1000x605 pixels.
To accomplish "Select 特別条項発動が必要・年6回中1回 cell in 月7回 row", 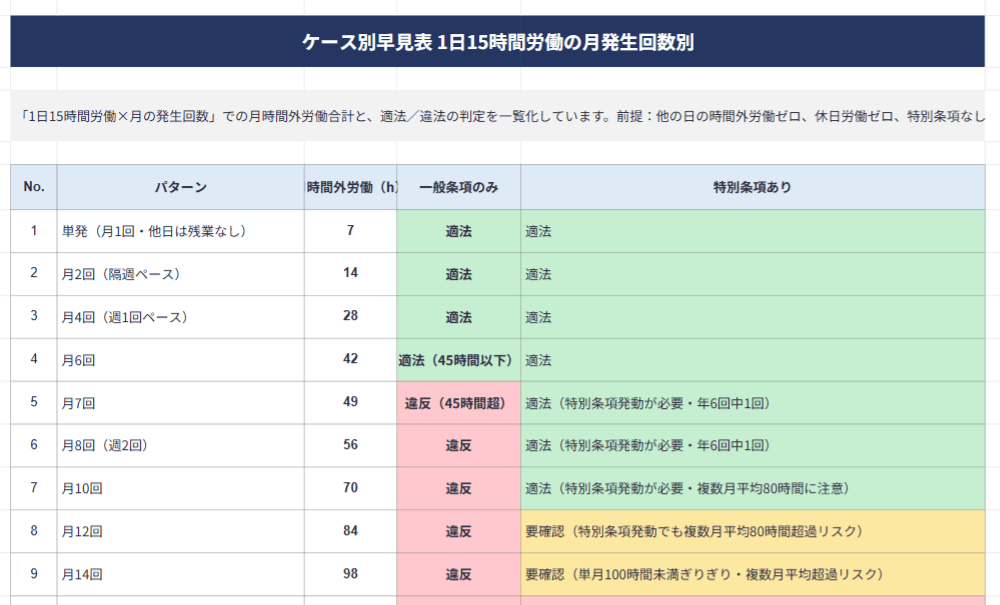I will 753,403.
